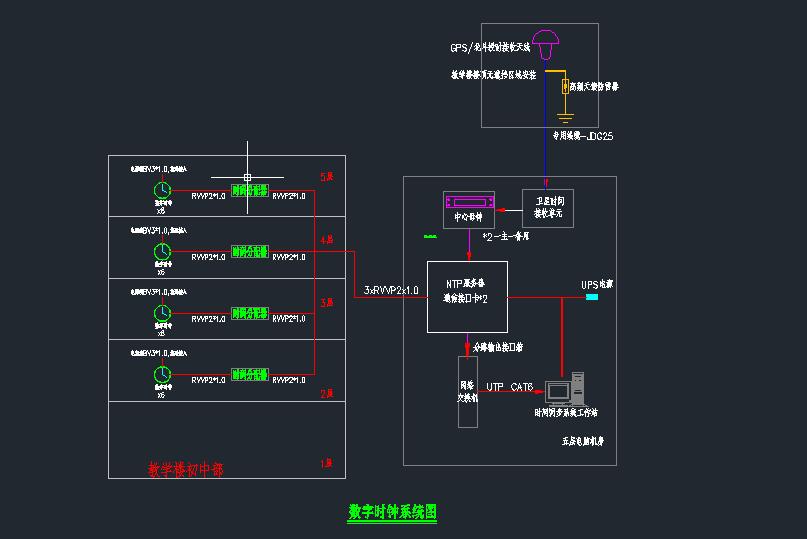Select the GPS antenna dome symbol

545,43
